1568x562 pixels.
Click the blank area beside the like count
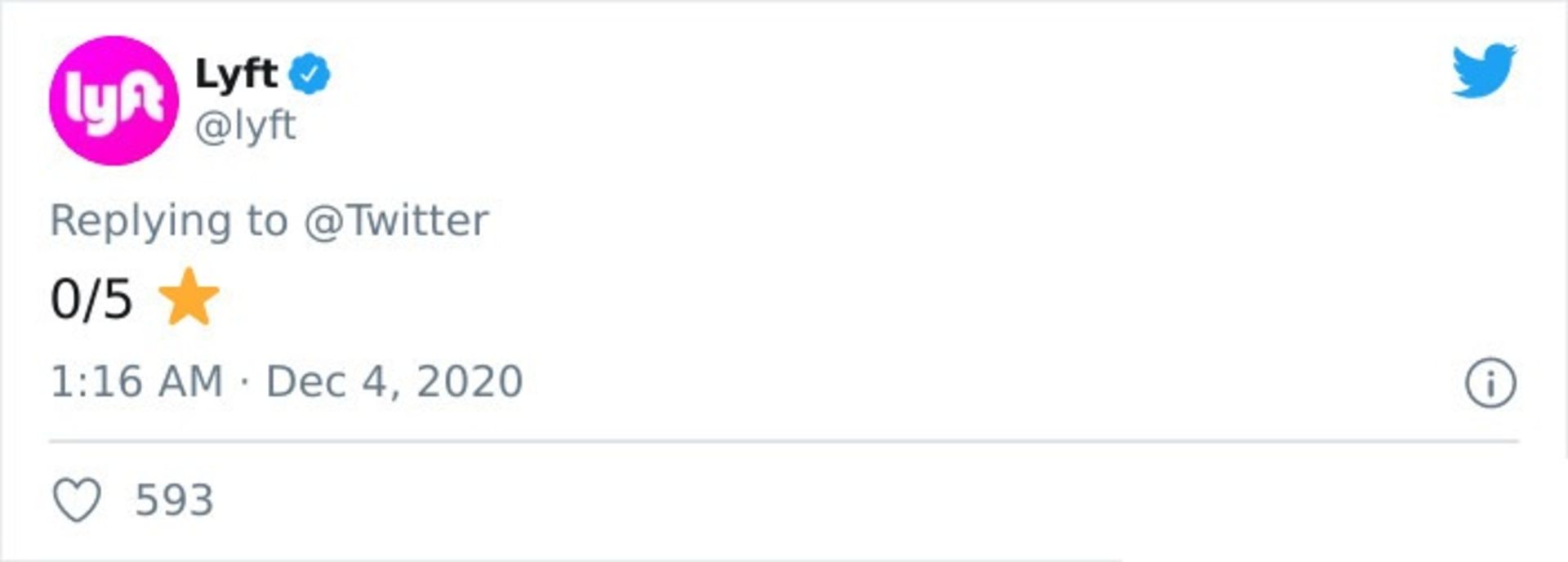click(x=735, y=500)
